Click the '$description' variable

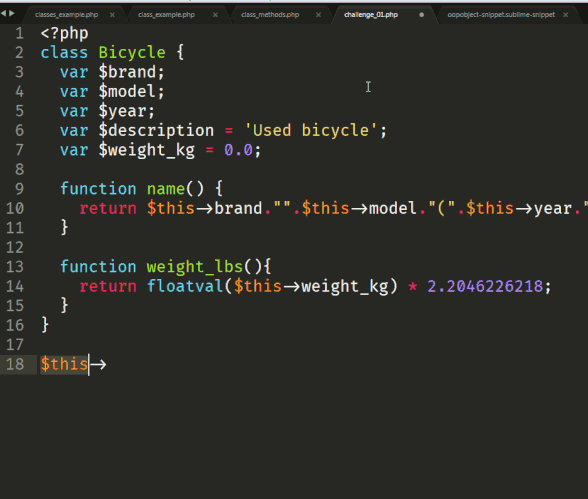click(156, 130)
